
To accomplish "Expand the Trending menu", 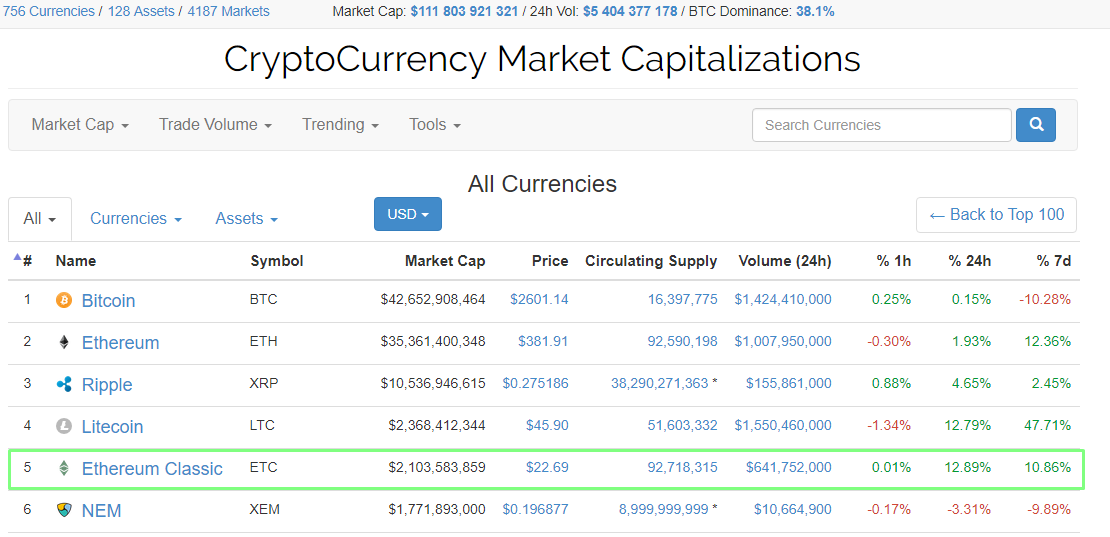I will 340,125.
